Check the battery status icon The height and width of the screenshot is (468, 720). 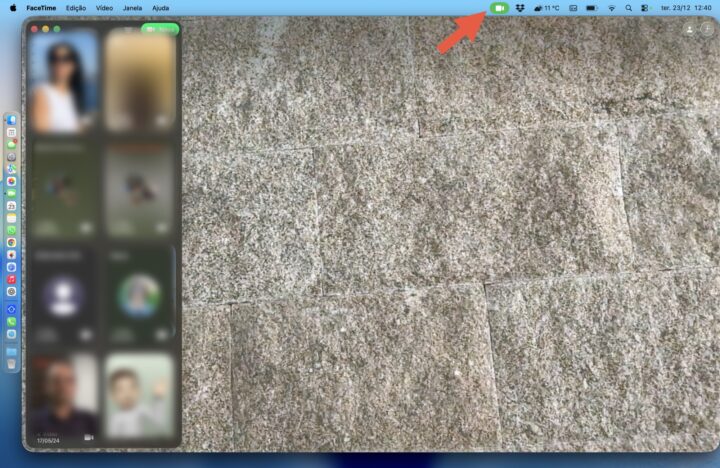tap(591, 8)
